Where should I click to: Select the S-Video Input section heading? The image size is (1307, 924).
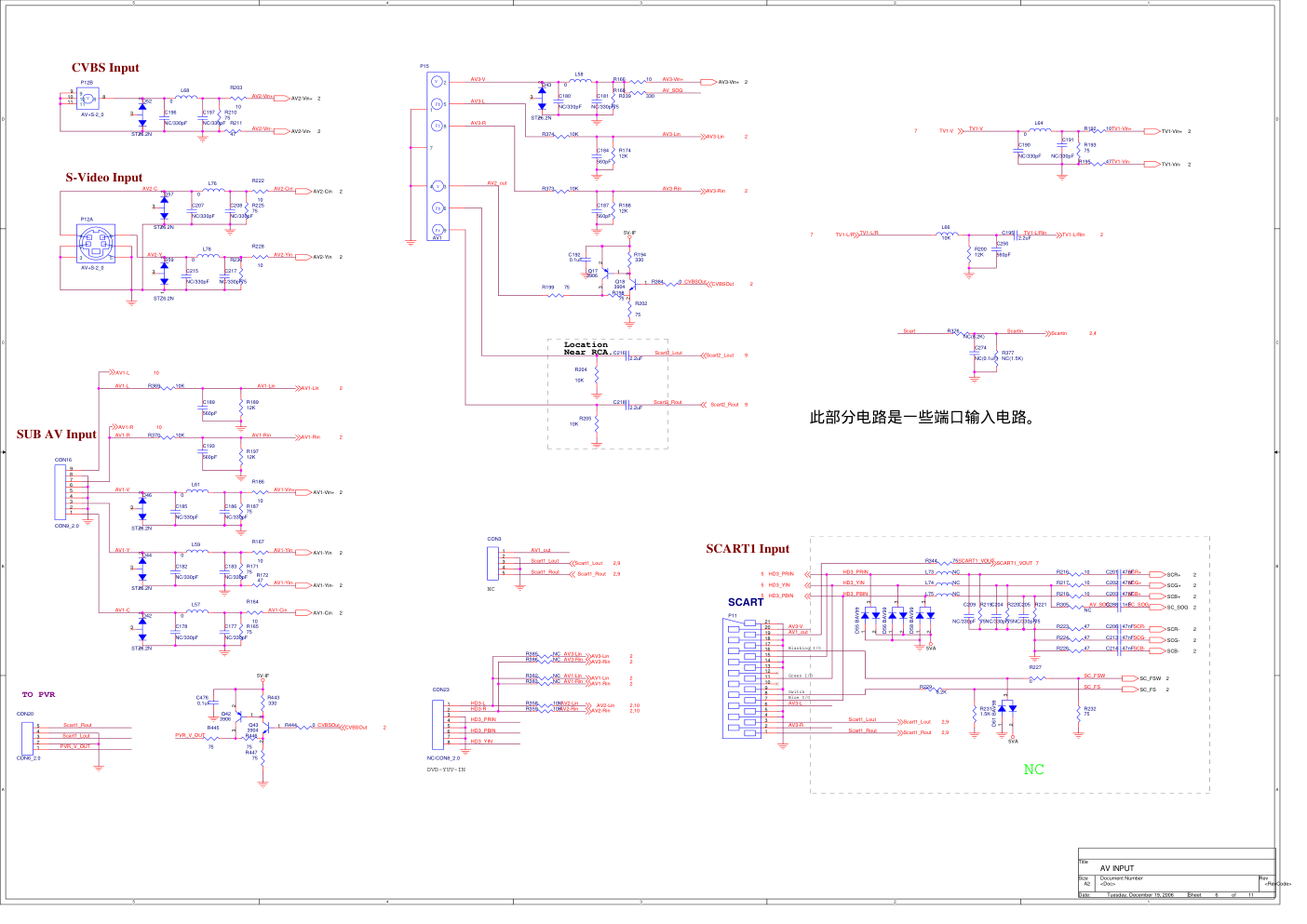click(x=103, y=178)
